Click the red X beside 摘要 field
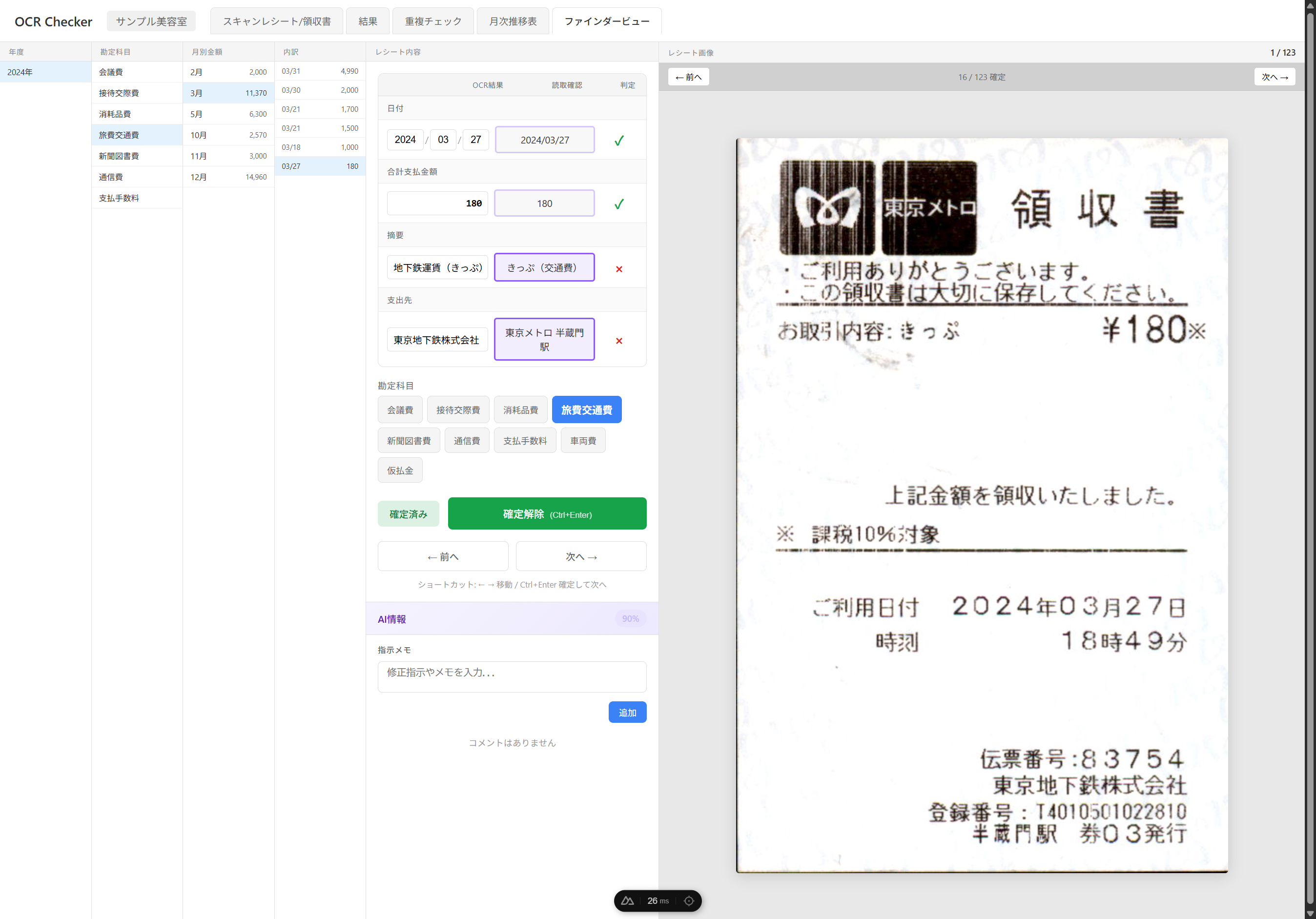This screenshot has width=1316, height=919. 618,269
